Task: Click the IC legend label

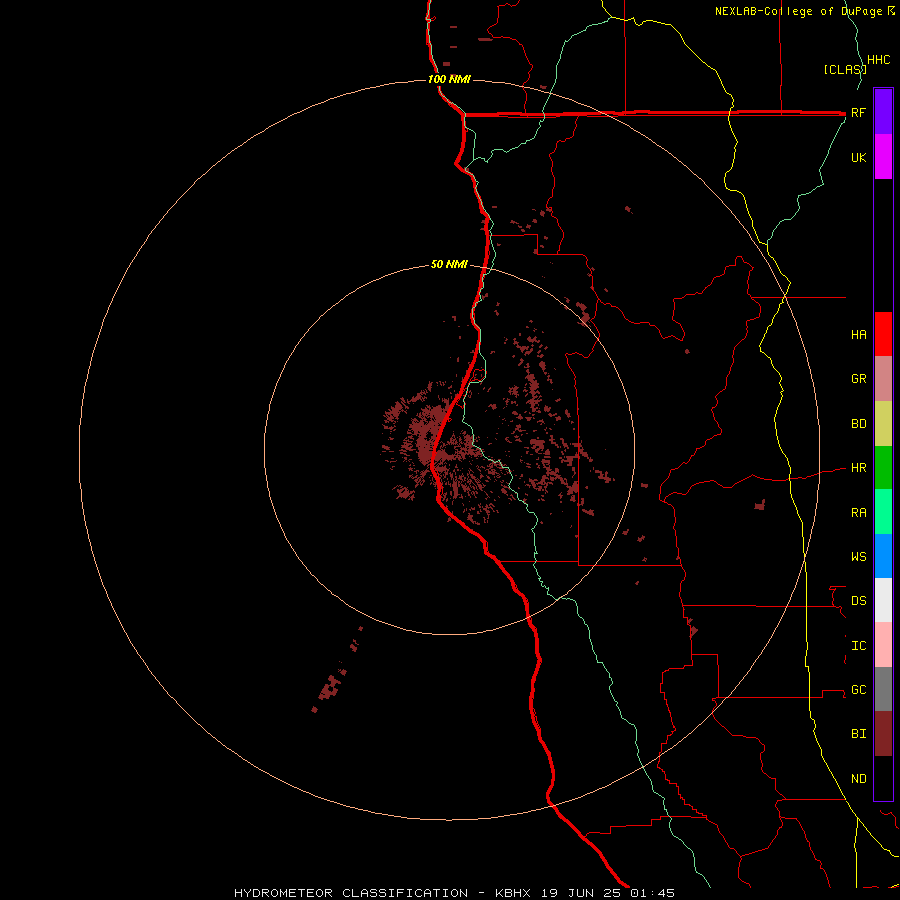Action: (858, 646)
